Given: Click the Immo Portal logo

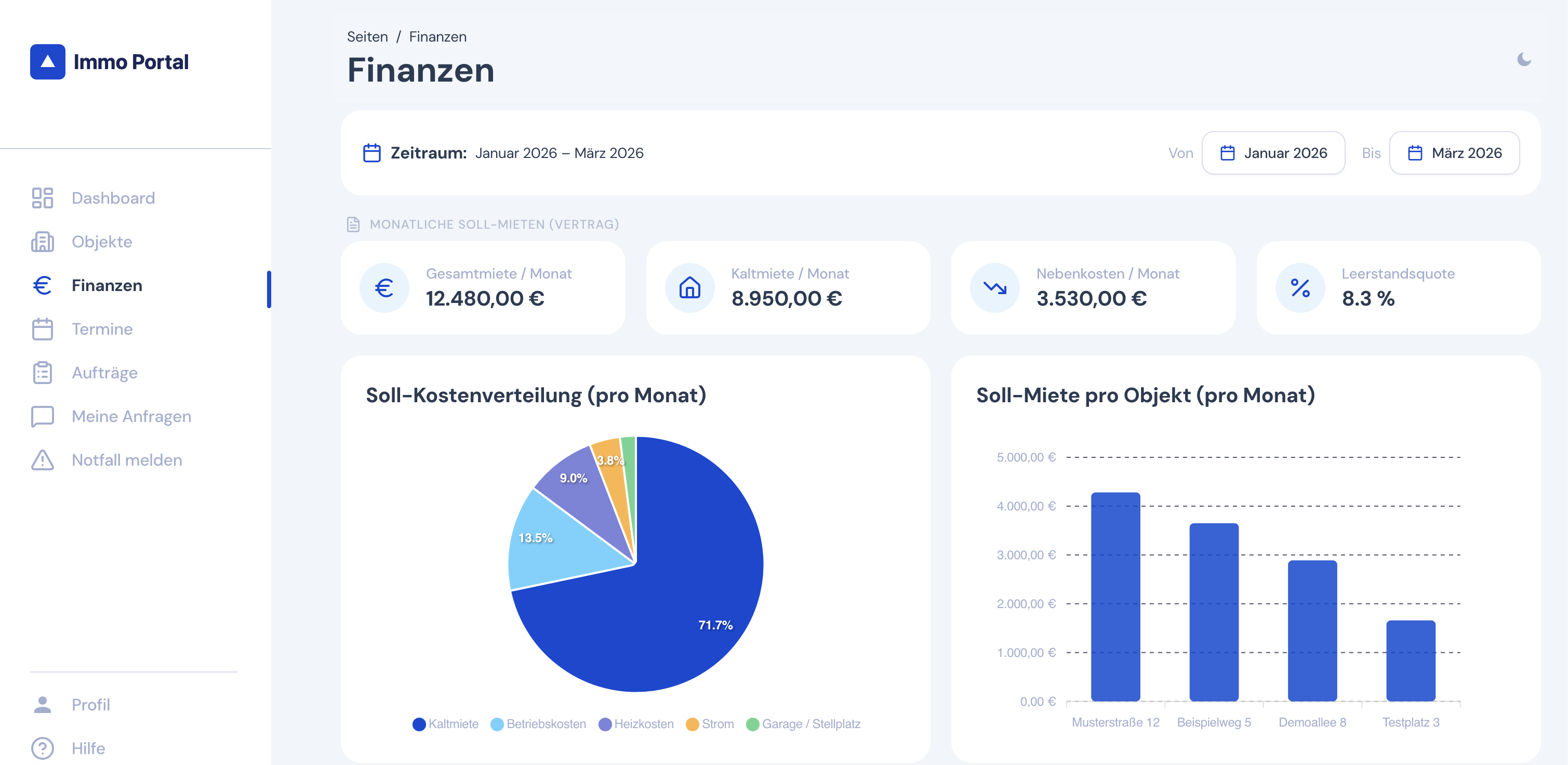Looking at the screenshot, I should pos(110,61).
